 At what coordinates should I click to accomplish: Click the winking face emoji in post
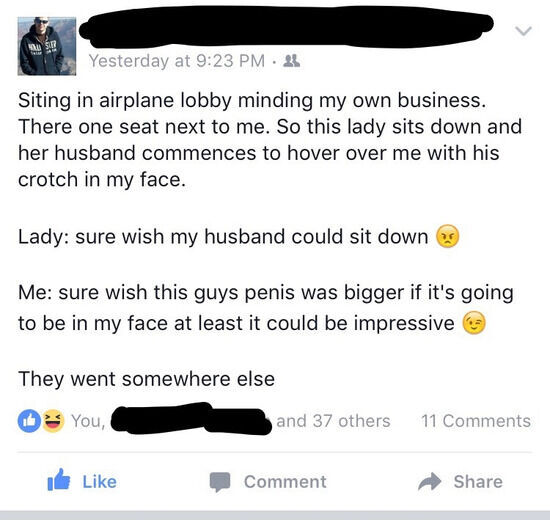pos(474,322)
